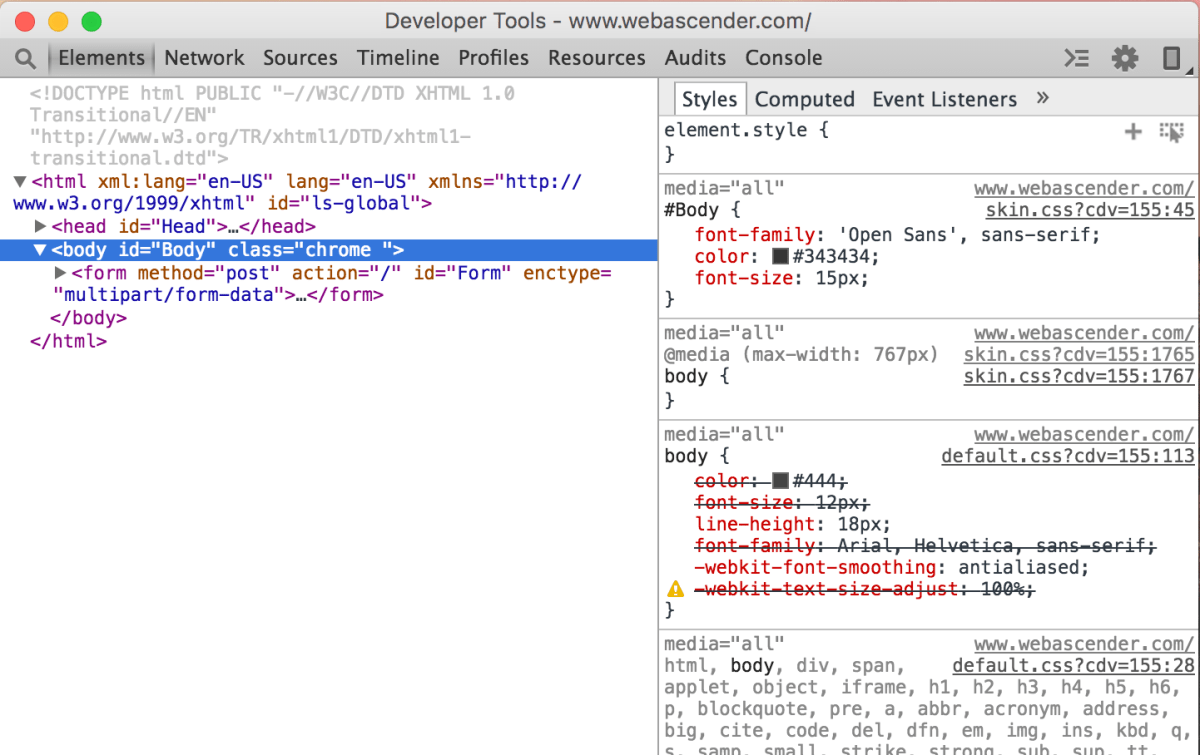Select the closing </html> tag
Viewport: 1200px width, 755px height.
coord(69,341)
